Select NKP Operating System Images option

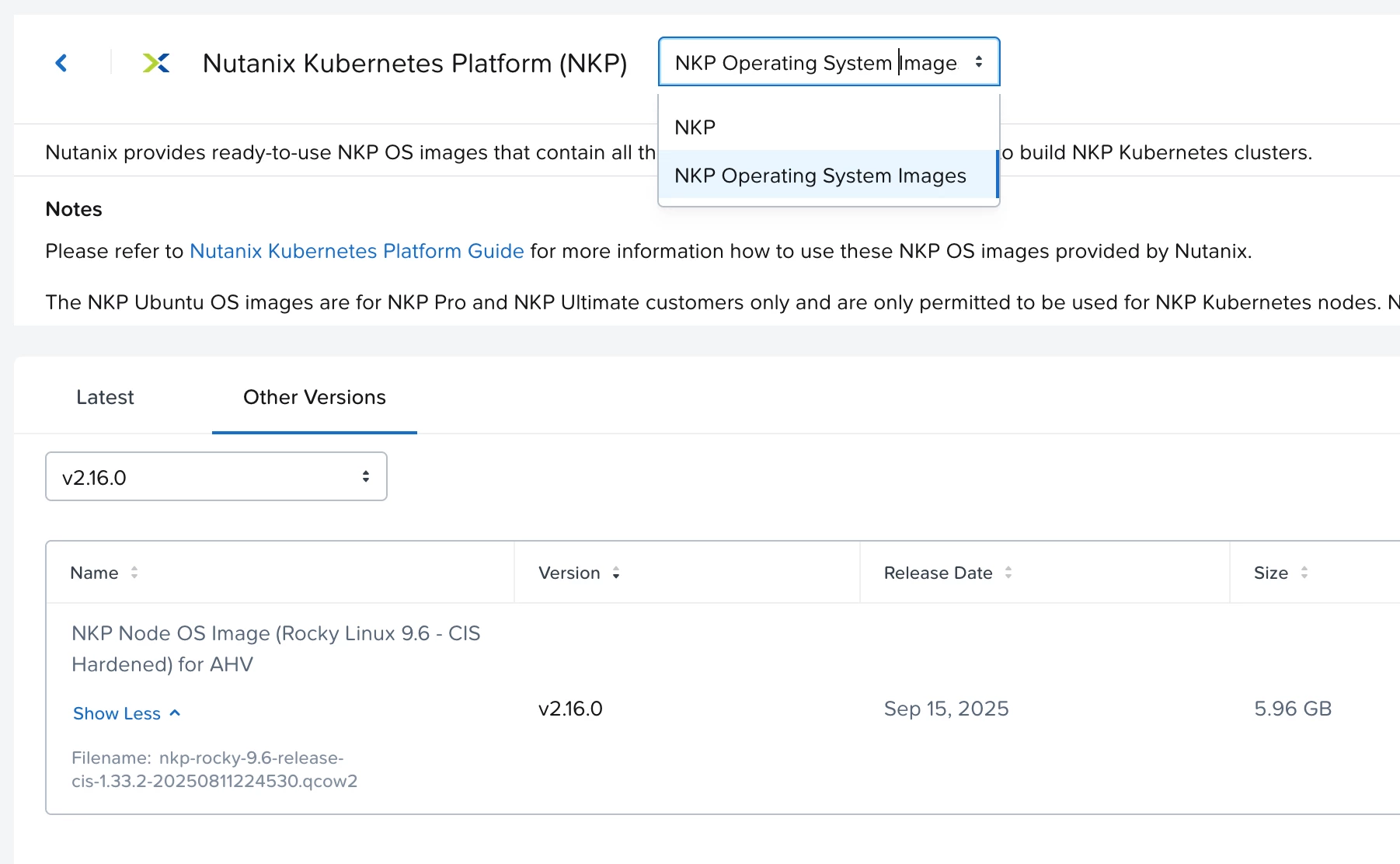pyautogui.click(x=820, y=176)
